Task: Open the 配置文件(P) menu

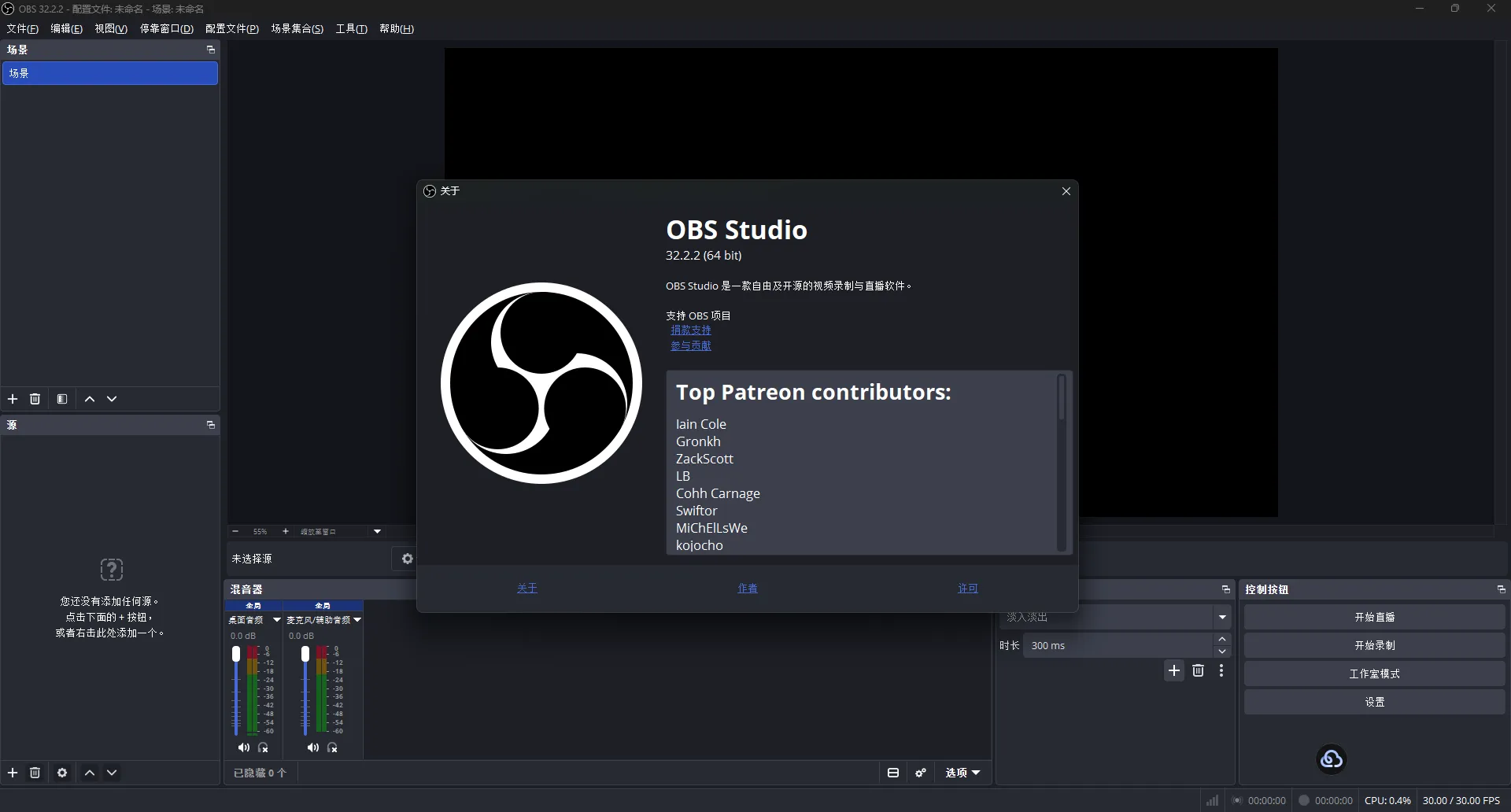Action: (x=232, y=28)
